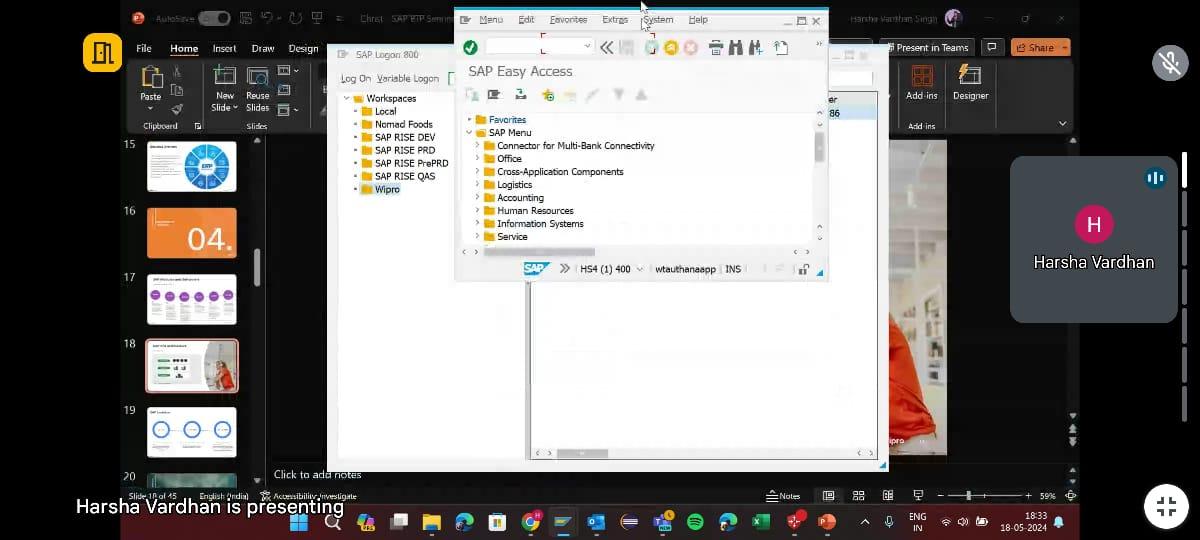Click the green Enter checkmark in SAP toolbar
Viewport: 1200px width, 540px height.
(470, 47)
